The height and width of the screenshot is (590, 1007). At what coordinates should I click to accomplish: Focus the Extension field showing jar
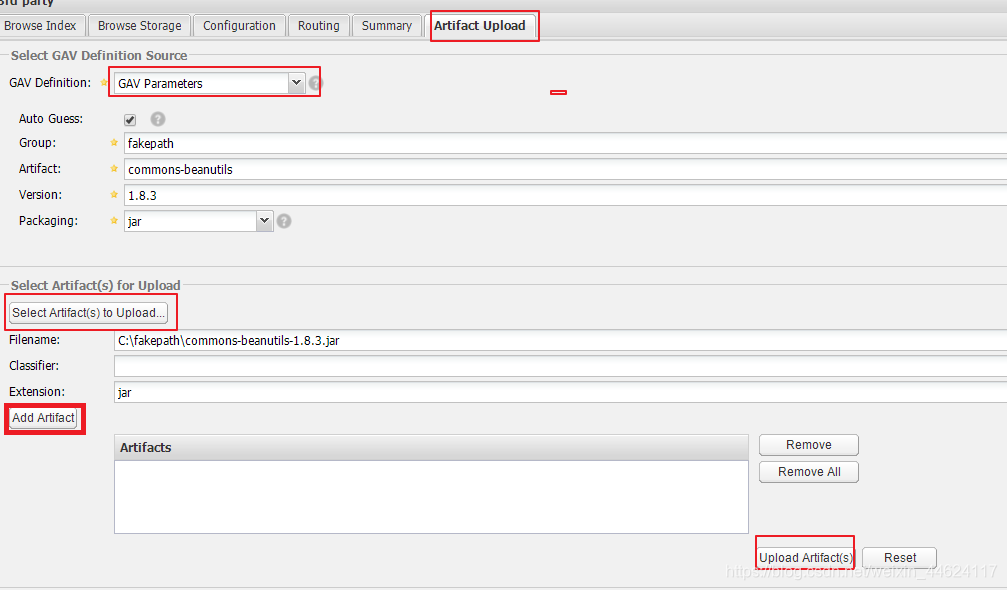[560, 392]
